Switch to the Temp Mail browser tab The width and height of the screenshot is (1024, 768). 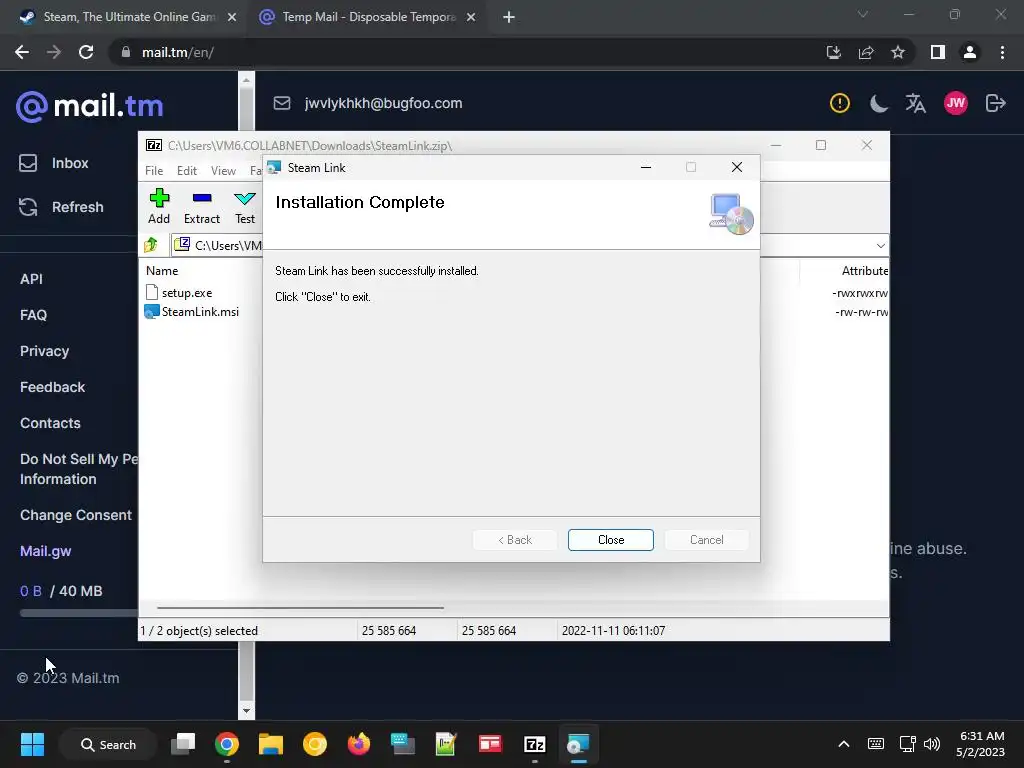366,17
